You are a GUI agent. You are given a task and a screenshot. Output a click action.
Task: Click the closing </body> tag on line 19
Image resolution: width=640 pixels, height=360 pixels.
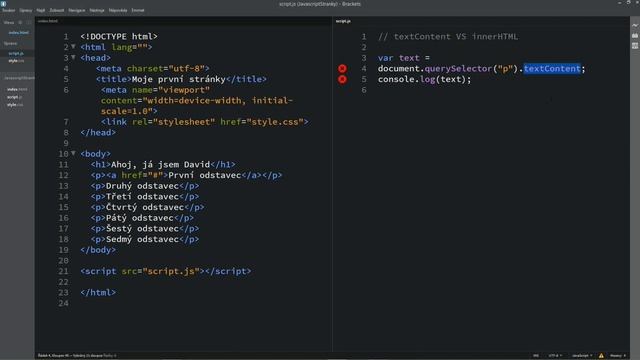coord(98,250)
